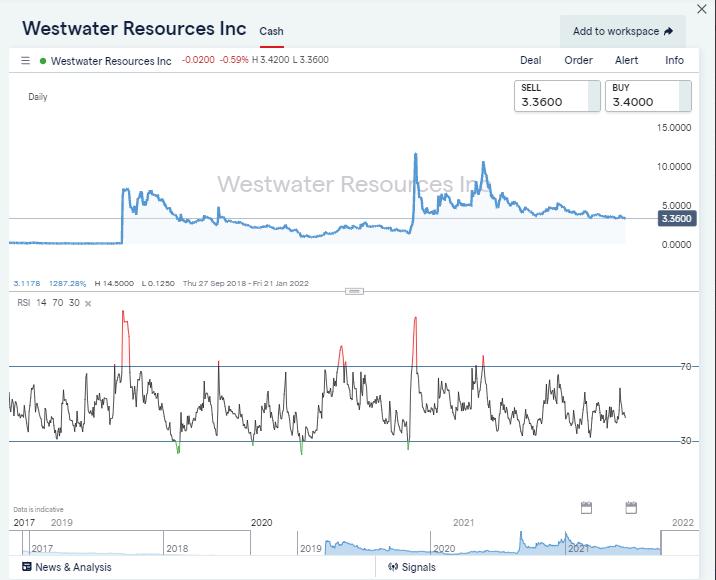The height and width of the screenshot is (580, 716).
Task: Open the end date calendar icon
Action: point(631,507)
